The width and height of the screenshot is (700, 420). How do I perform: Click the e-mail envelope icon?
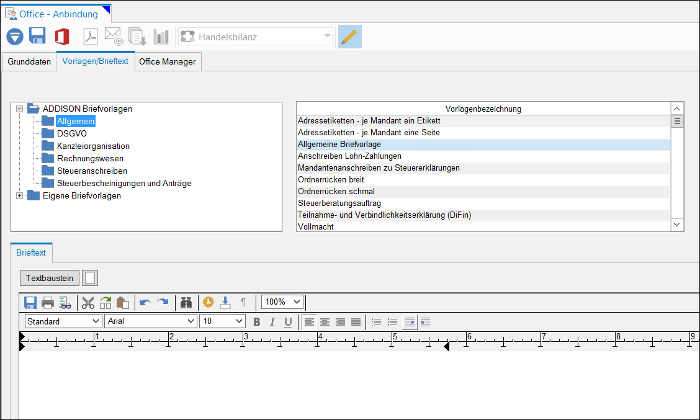coord(114,36)
